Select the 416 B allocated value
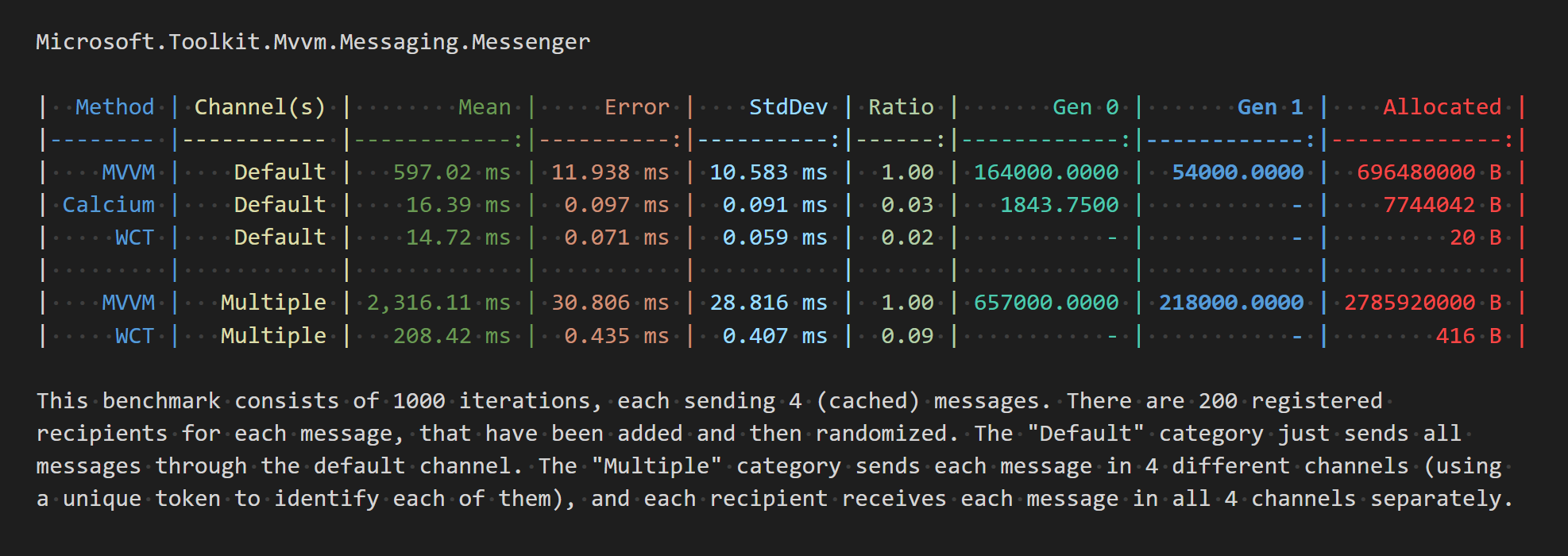Image resolution: width=1568 pixels, height=556 pixels. click(x=1469, y=336)
